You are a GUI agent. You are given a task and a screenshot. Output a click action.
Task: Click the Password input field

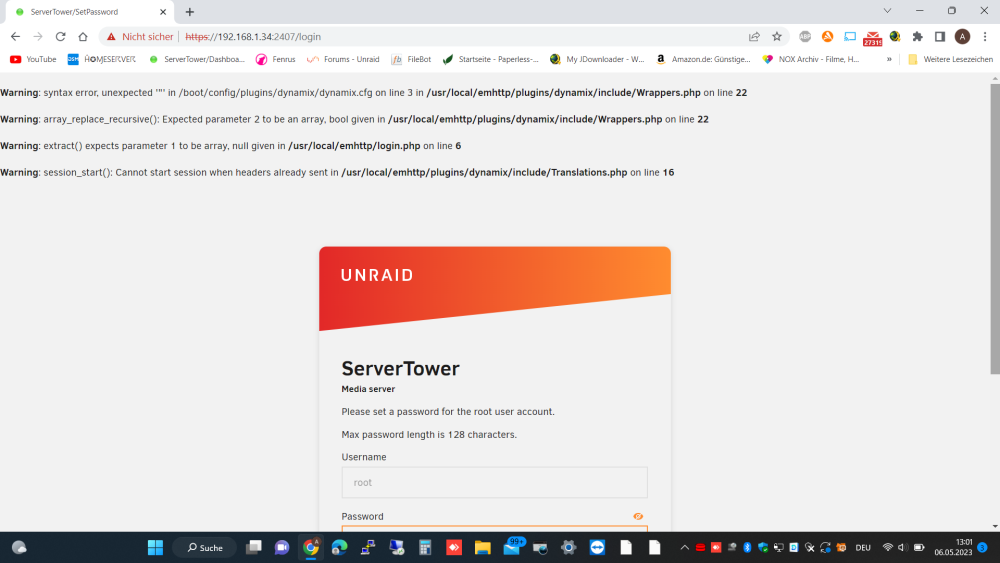[494, 529]
